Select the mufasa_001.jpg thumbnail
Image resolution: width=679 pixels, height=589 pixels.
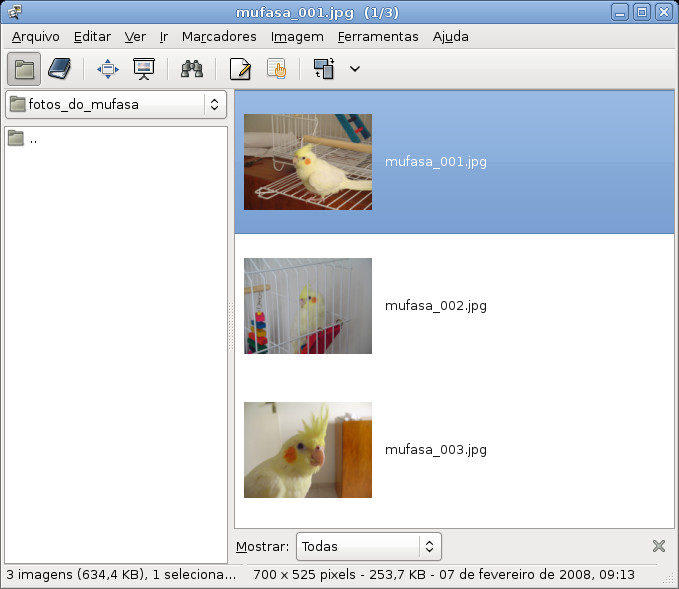(x=308, y=162)
